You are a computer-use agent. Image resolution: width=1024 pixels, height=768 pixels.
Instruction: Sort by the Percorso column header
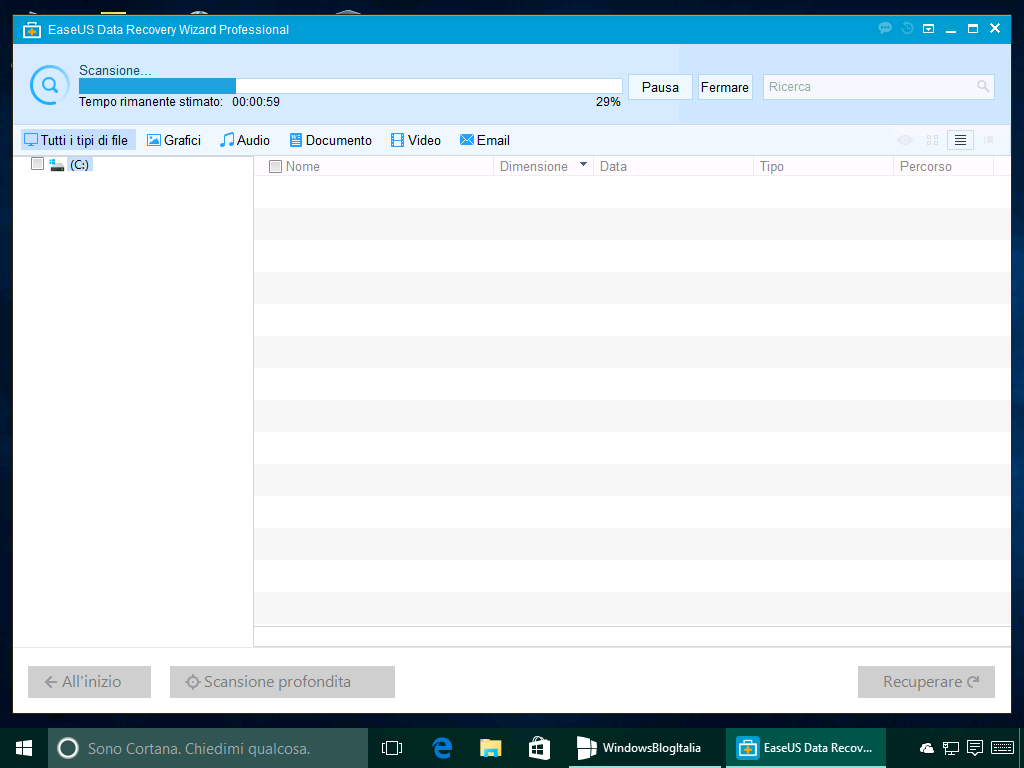tap(943, 167)
